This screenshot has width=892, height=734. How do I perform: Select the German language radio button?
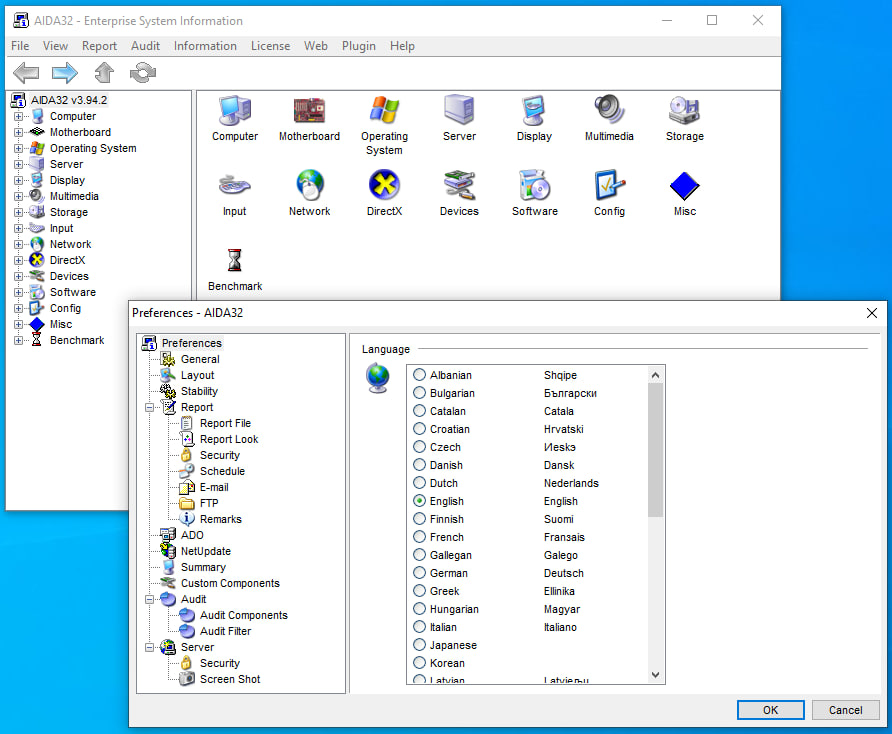tap(419, 572)
